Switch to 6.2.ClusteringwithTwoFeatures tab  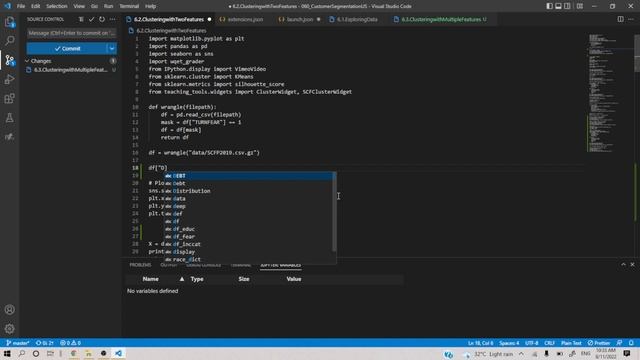coord(169,19)
